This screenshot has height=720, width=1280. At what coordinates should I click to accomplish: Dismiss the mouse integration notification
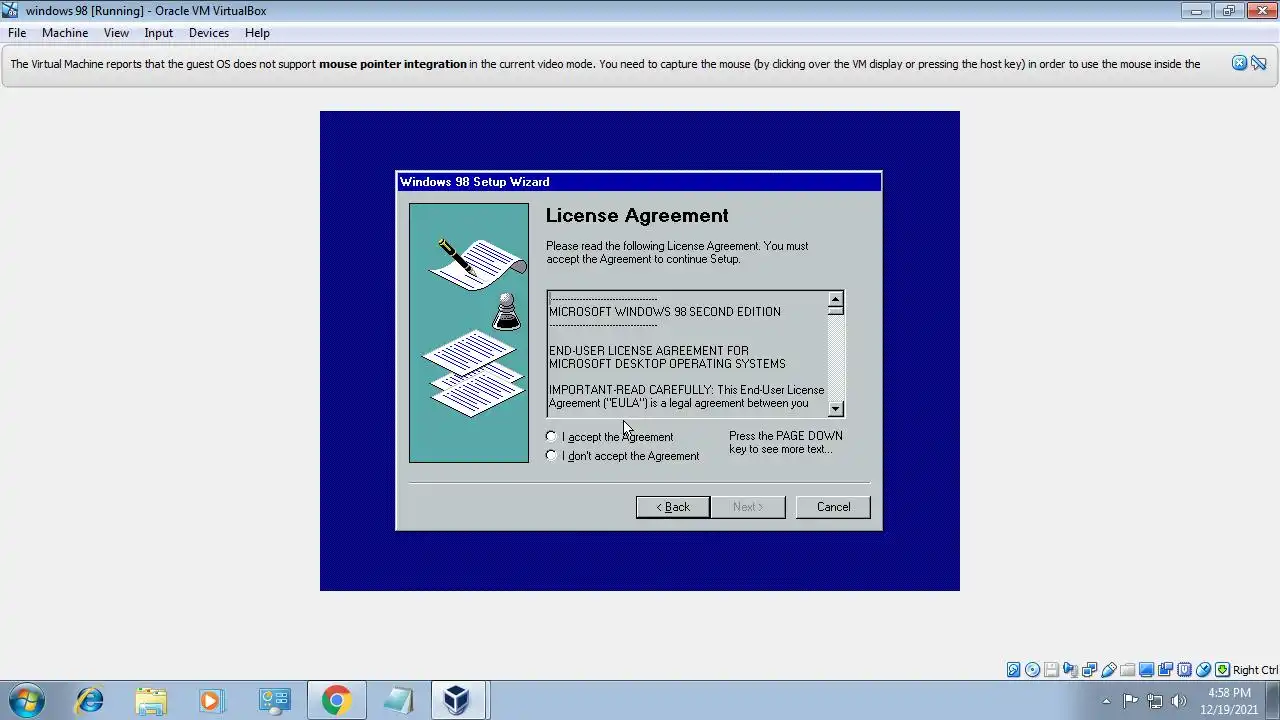click(x=1239, y=63)
